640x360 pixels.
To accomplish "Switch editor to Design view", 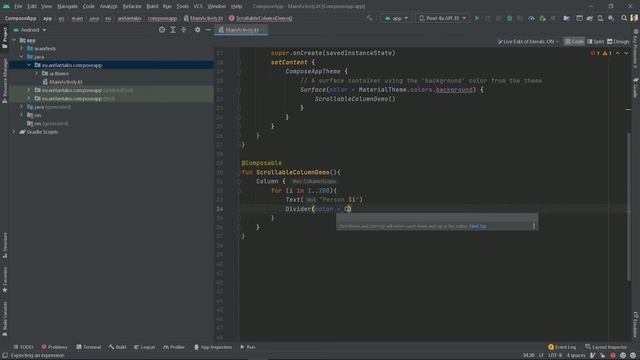I will pos(618,42).
